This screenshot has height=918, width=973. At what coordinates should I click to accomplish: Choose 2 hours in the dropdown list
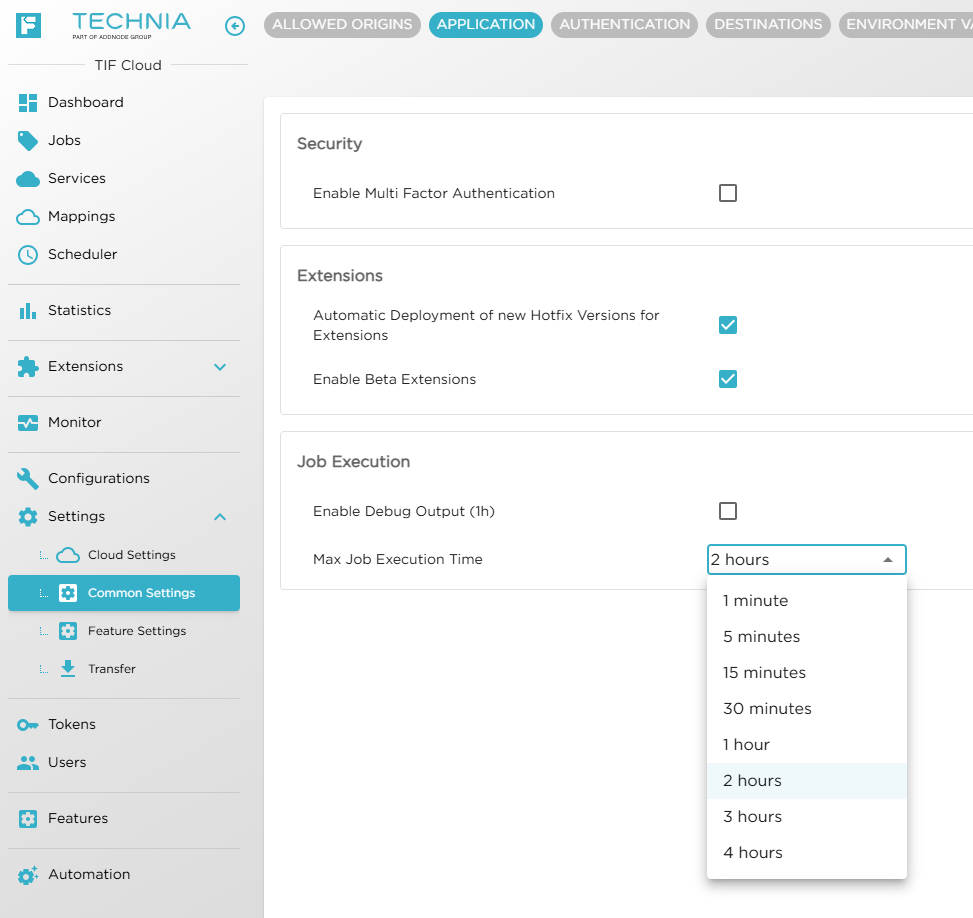click(x=806, y=781)
